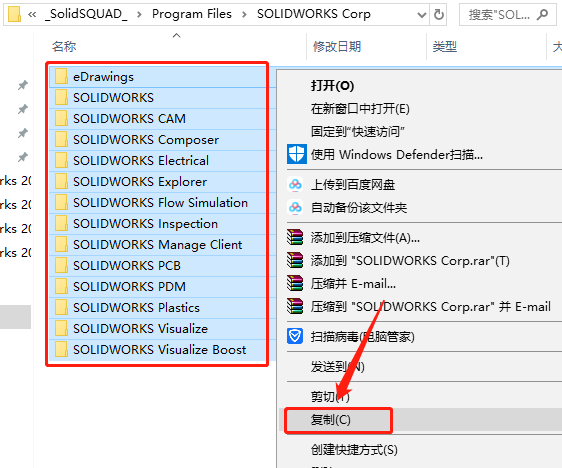Click the SOLIDWORKS PCB folder icon

pyautogui.click(x=61, y=265)
